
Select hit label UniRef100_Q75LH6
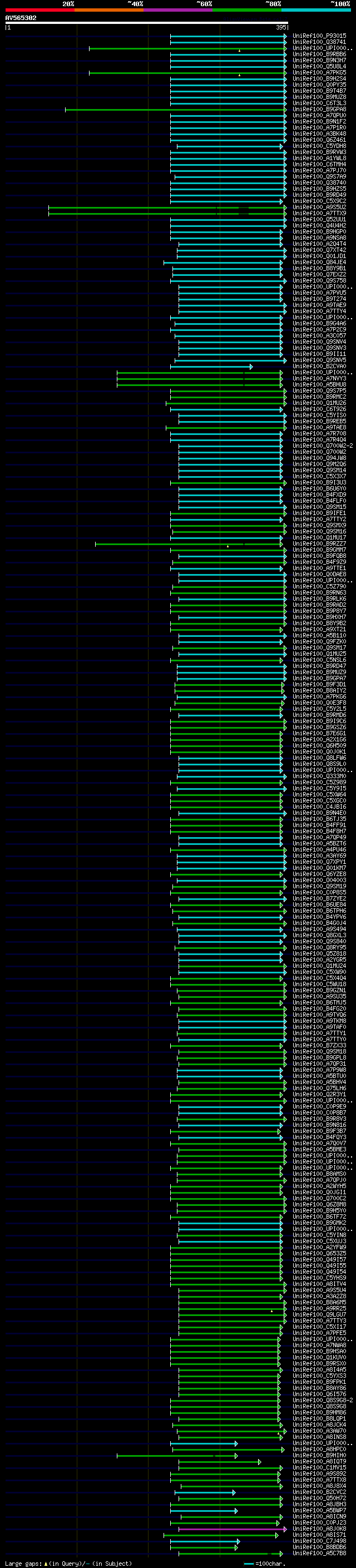(x=319, y=1089)
